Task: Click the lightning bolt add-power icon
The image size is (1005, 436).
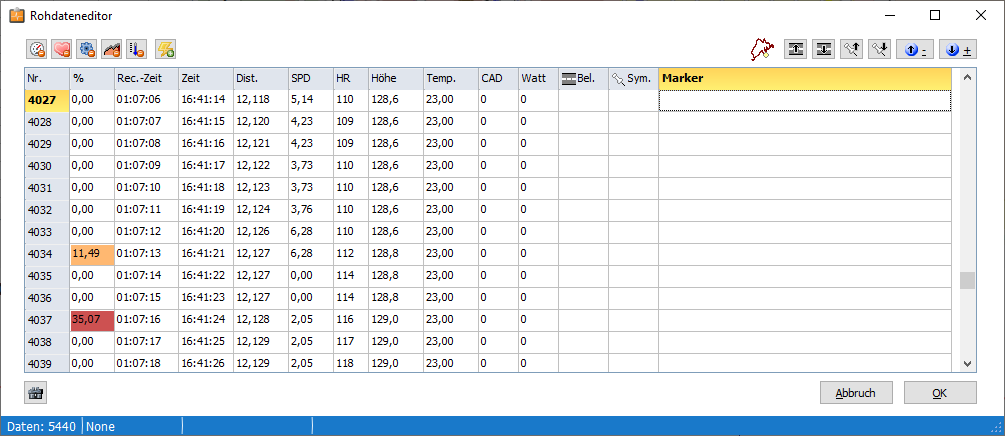Action: (x=166, y=48)
